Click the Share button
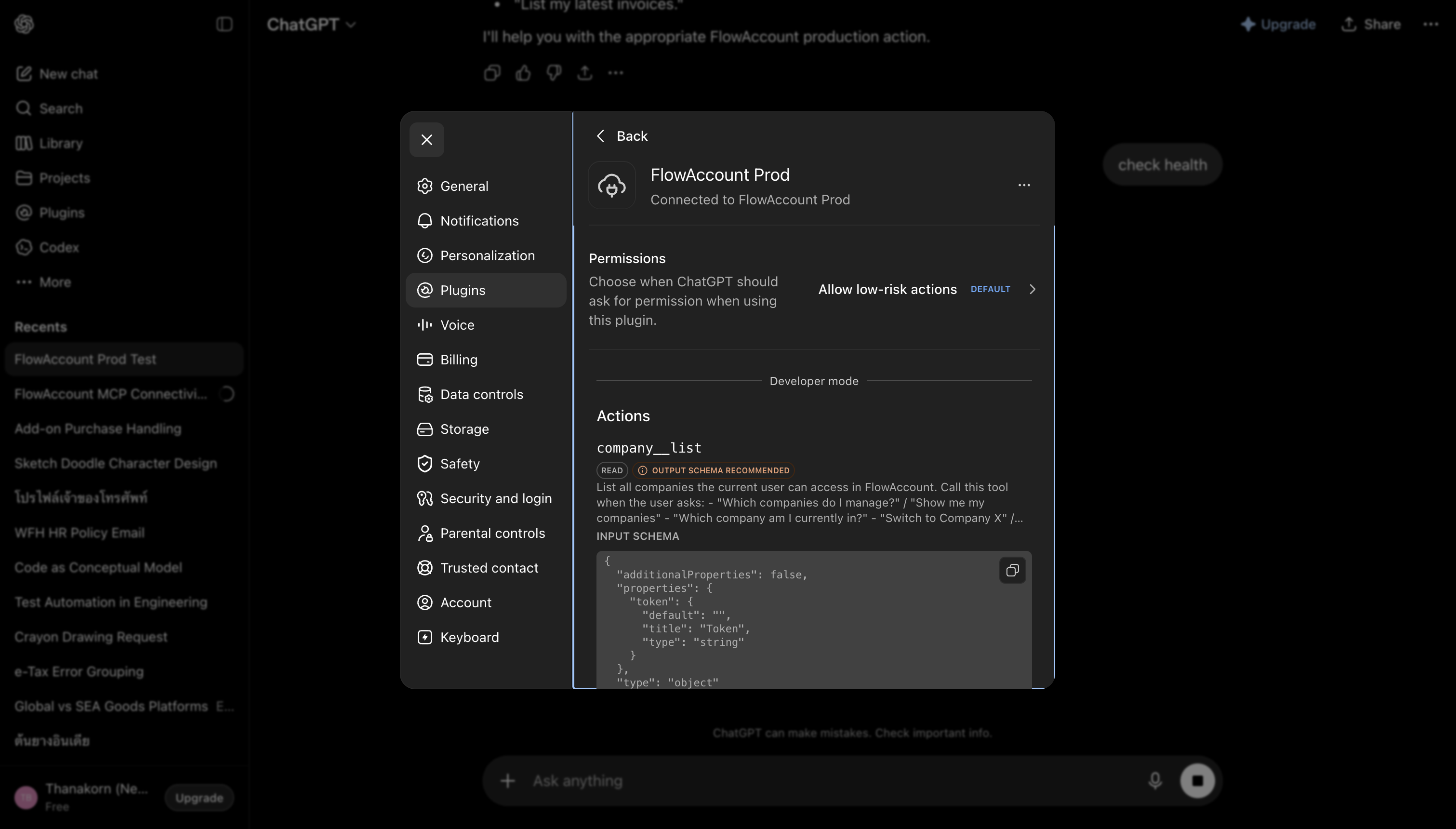 coord(1371,25)
